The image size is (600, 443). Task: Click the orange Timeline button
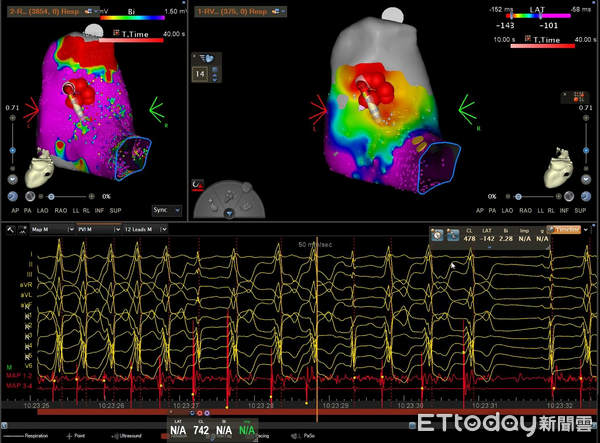coord(564,230)
